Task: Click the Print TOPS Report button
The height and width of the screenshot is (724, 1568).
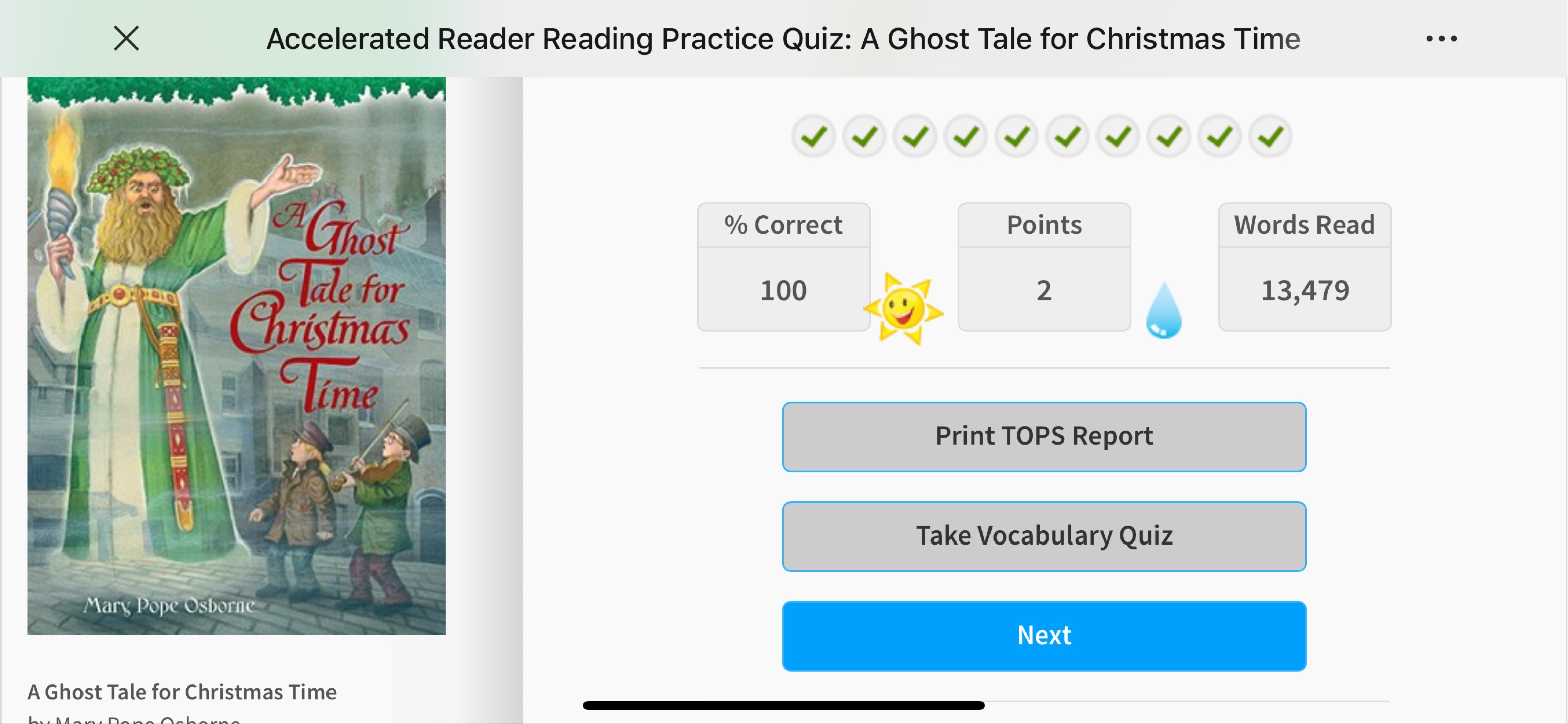Action: (1044, 436)
